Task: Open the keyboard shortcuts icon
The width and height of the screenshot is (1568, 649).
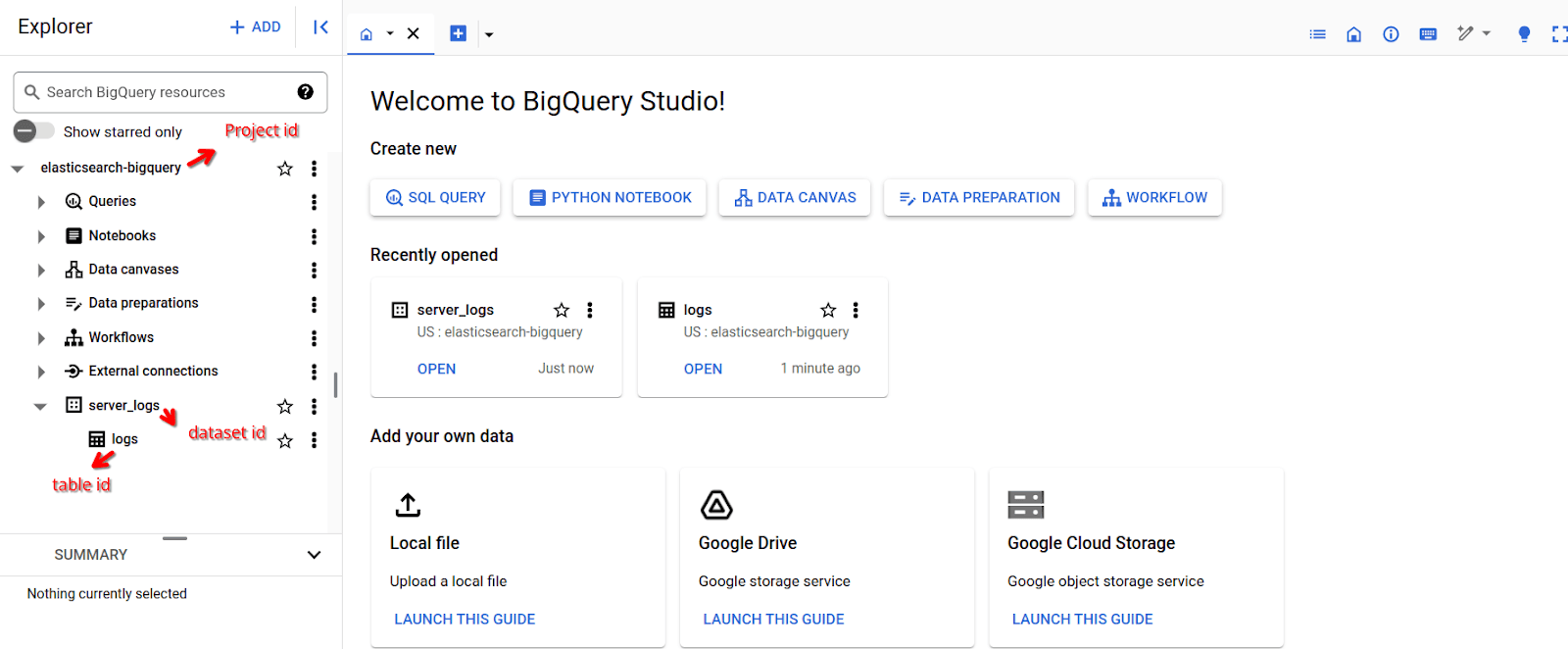Action: (x=1428, y=34)
